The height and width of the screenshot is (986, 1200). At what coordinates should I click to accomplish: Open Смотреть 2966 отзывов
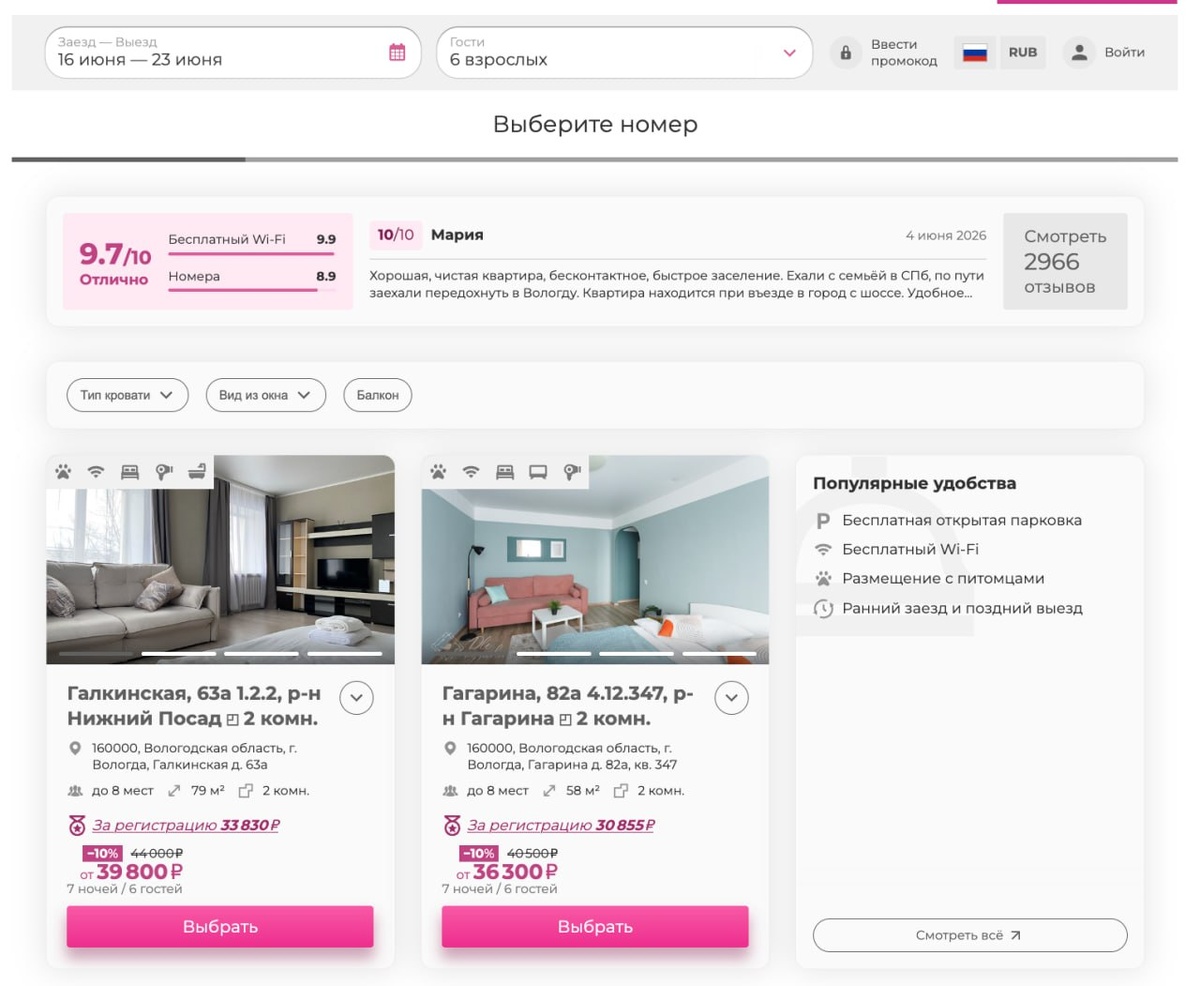pyautogui.click(x=1065, y=261)
